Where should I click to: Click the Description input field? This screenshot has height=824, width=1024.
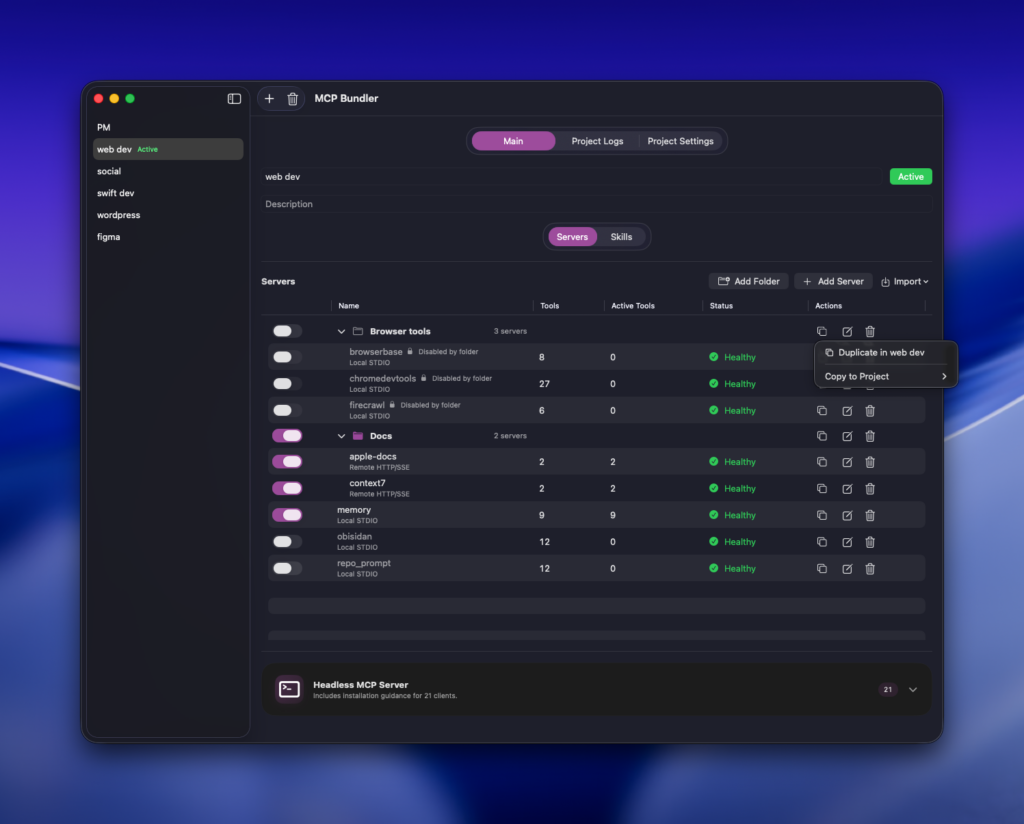pyautogui.click(x=596, y=204)
